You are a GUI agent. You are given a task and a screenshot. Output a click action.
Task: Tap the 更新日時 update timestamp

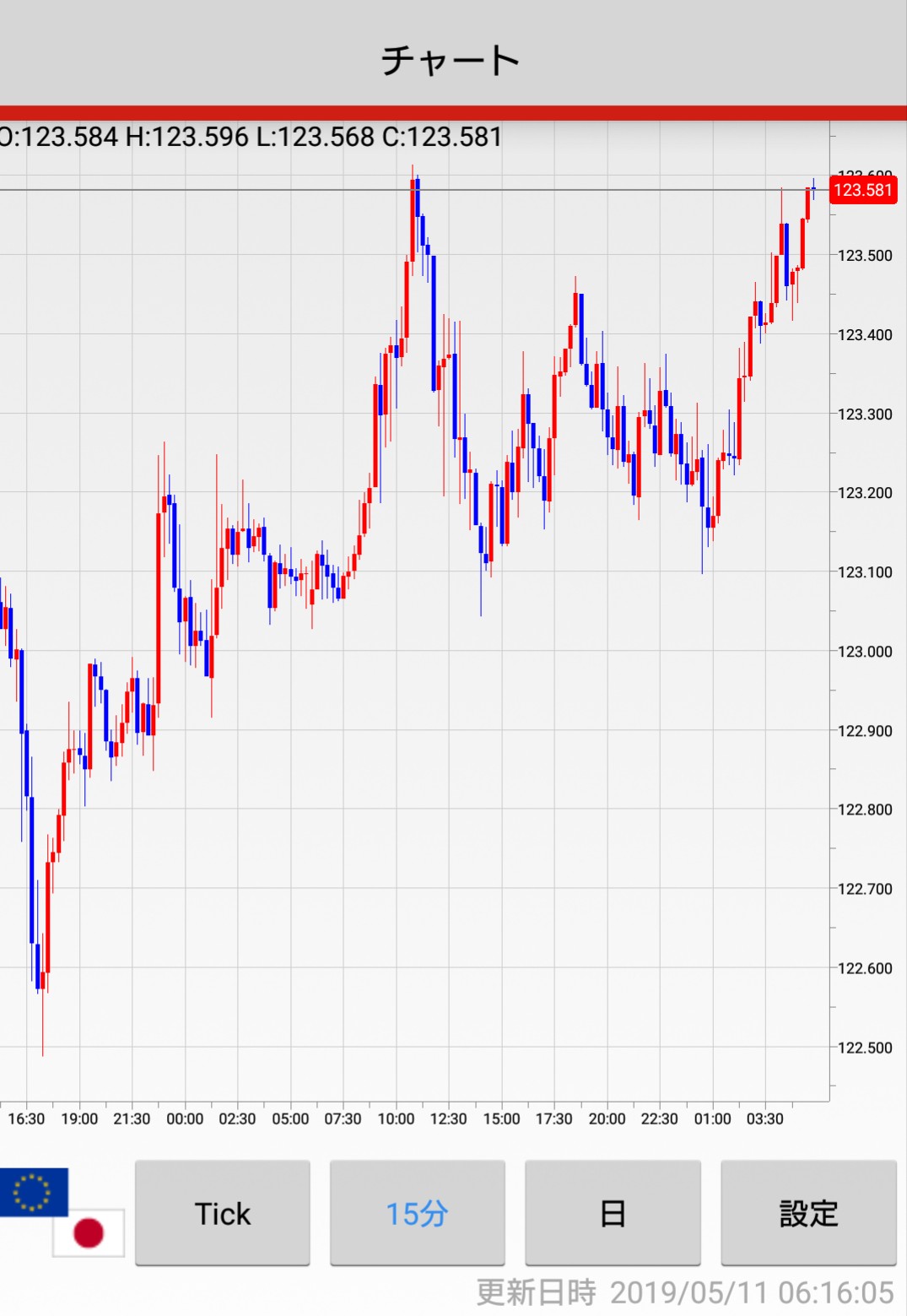[x=684, y=1292]
